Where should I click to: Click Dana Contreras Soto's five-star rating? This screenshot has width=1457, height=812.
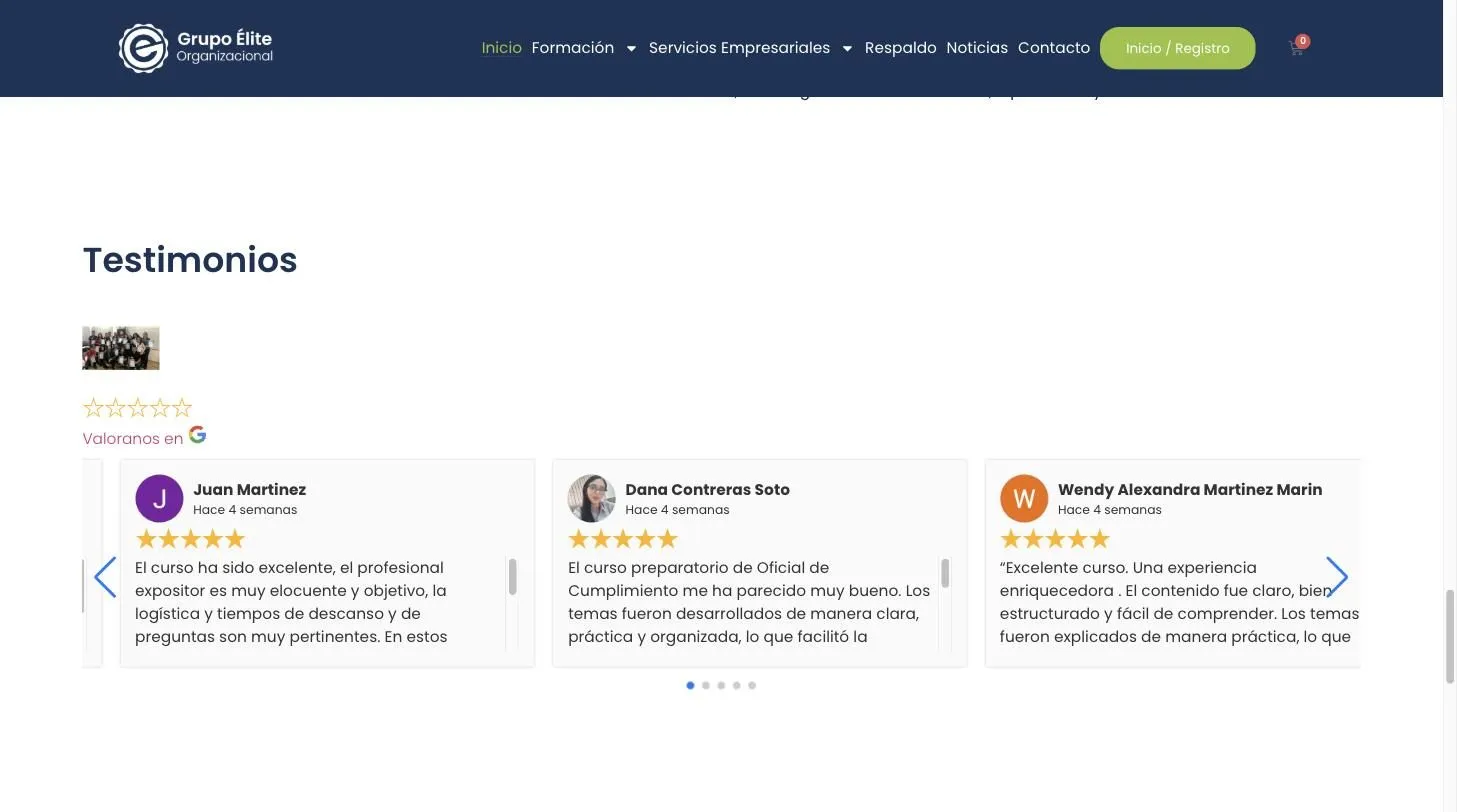[623, 540]
